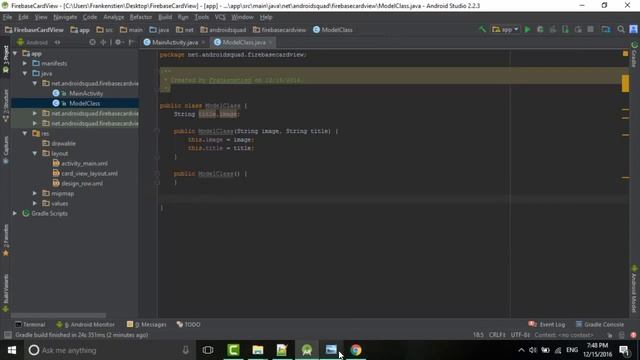The height and width of the screenshot is (360, 640).
Task: Toggle the 1: Project side panel
Action: pos(5,59)
